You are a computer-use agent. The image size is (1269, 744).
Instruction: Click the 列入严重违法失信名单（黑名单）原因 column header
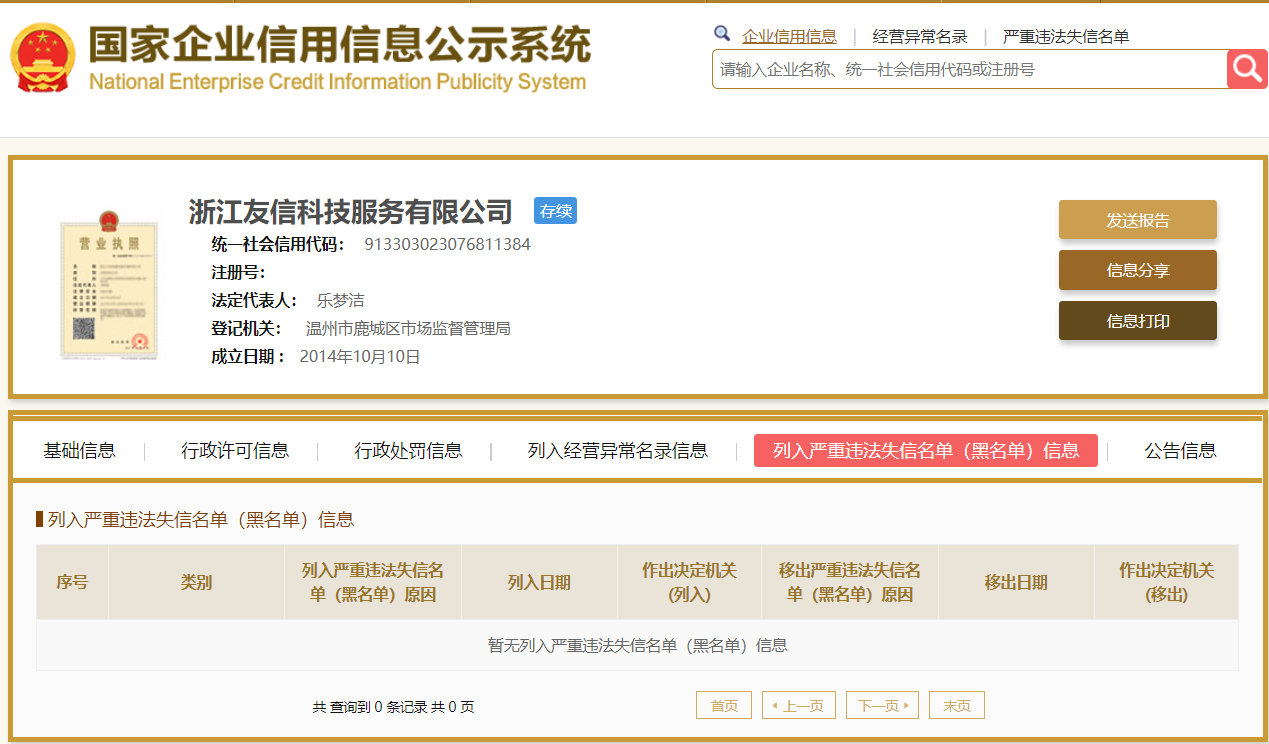pos(373,582)
